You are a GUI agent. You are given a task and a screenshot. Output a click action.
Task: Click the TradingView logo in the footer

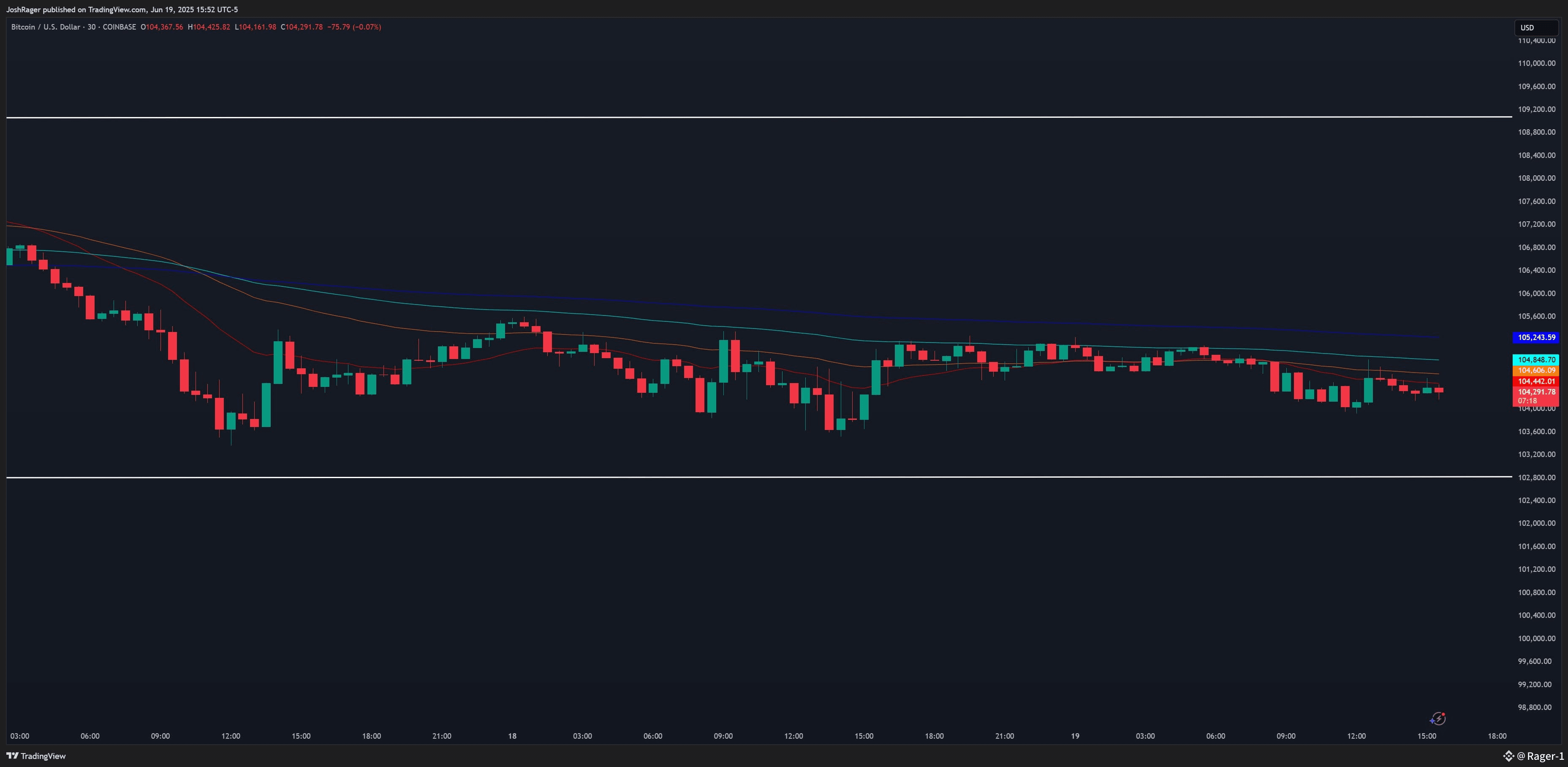click(36, 756)
